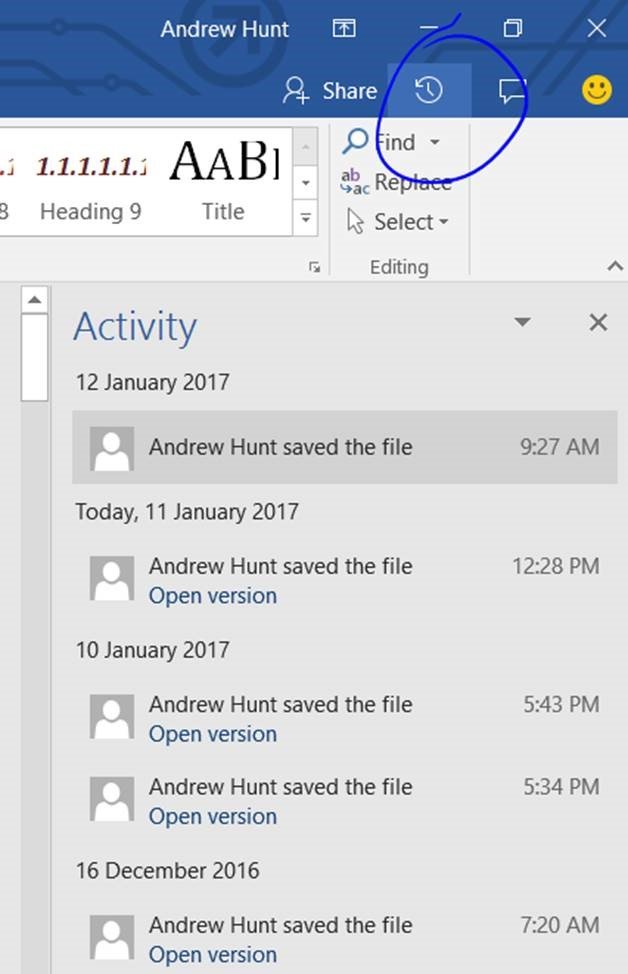Click the Share person icon
Screen dimensions: 628x974
[296, 91]
